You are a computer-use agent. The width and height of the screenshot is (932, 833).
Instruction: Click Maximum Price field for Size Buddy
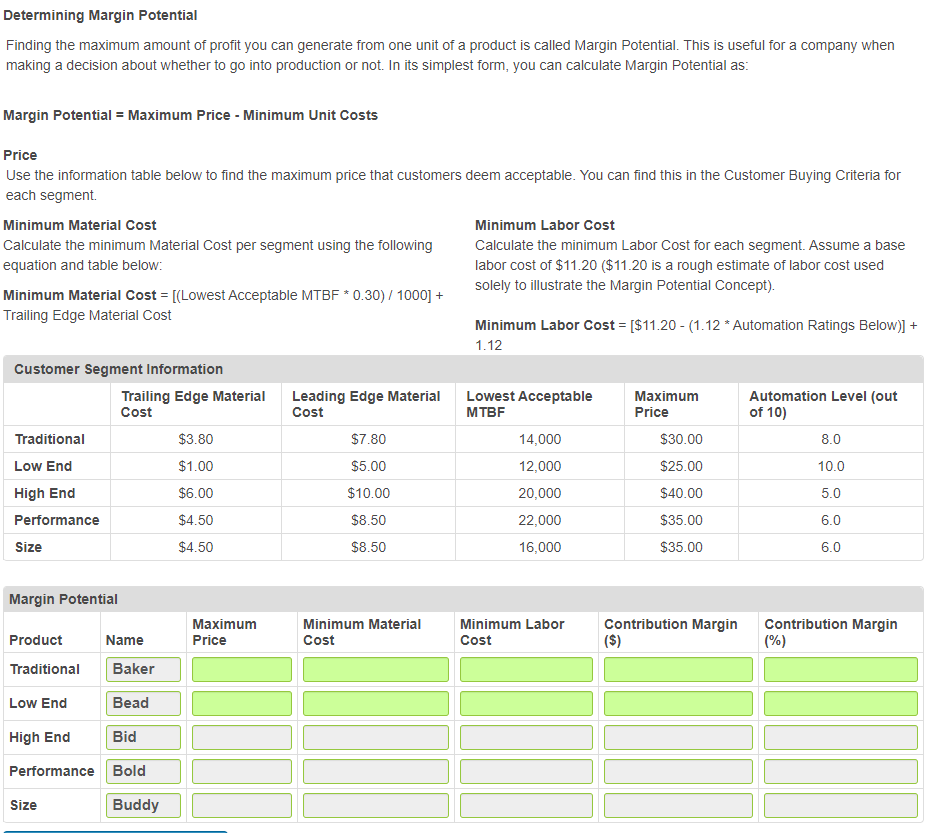click(x=242, y=805)
